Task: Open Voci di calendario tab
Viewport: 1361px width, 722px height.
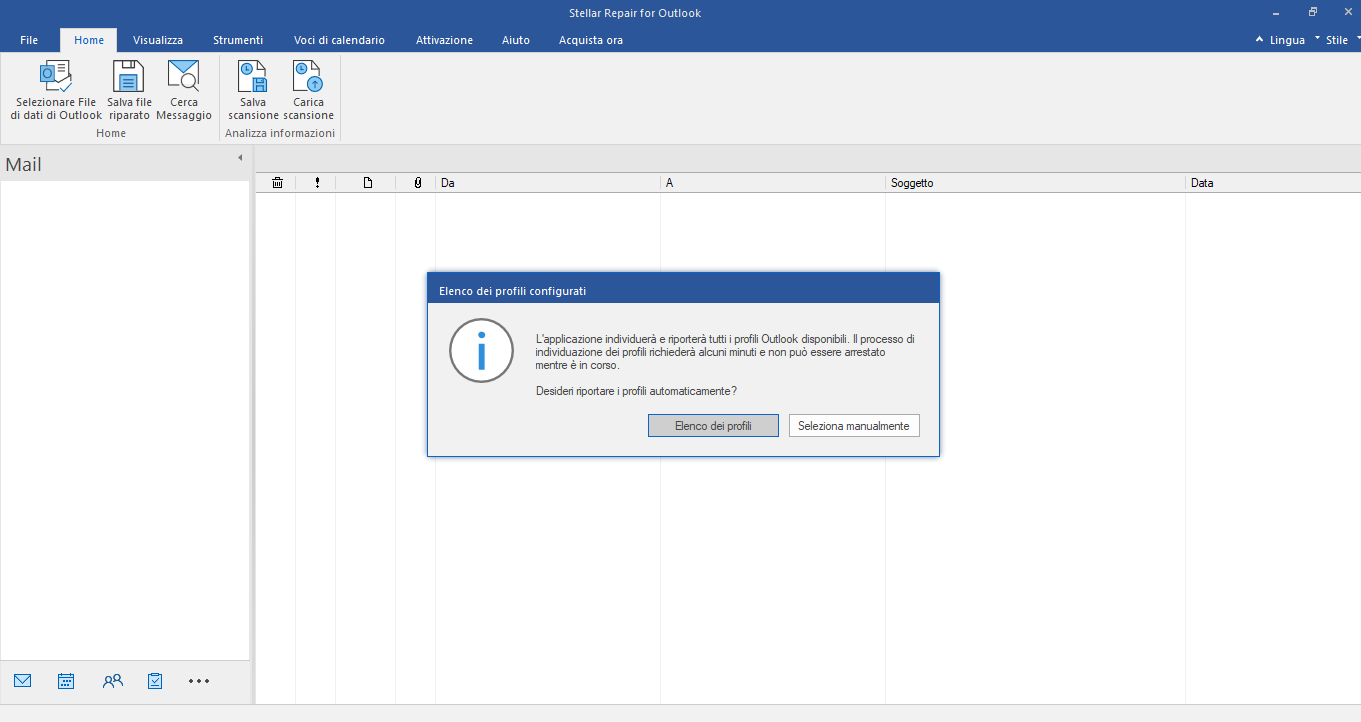Action: tap(339, 40)
